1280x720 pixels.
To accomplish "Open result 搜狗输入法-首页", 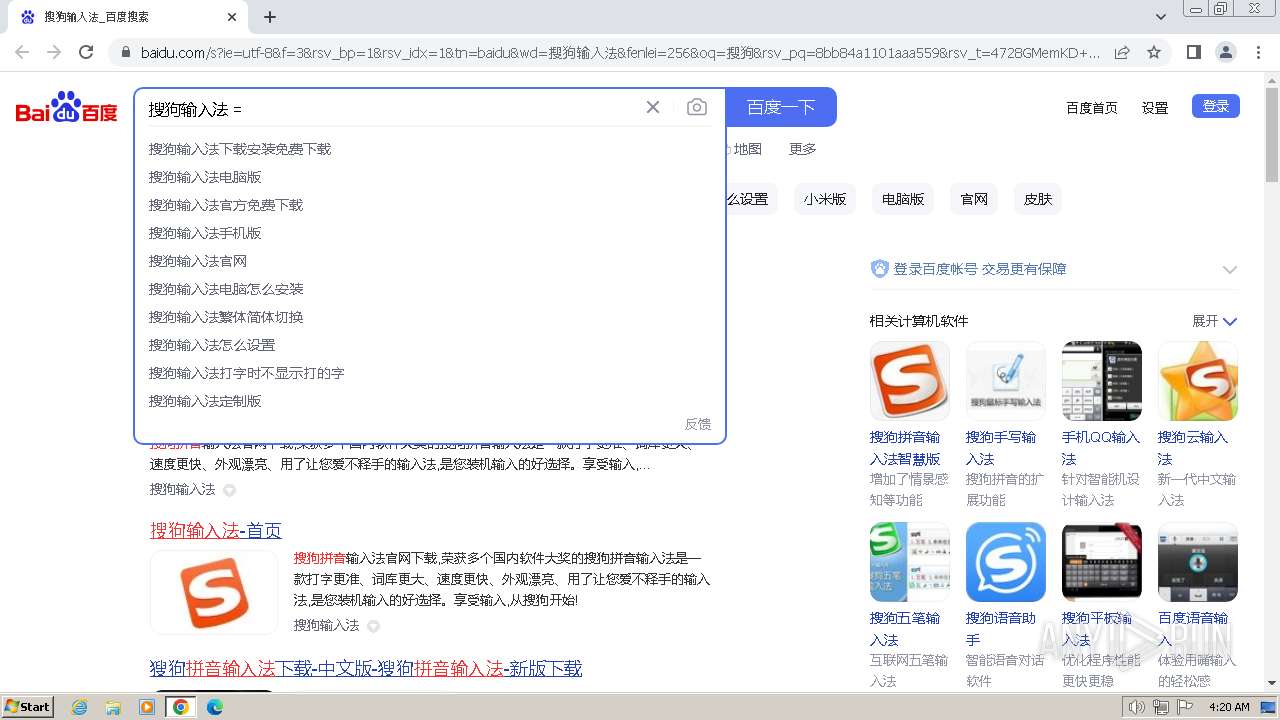I will 216,530.
